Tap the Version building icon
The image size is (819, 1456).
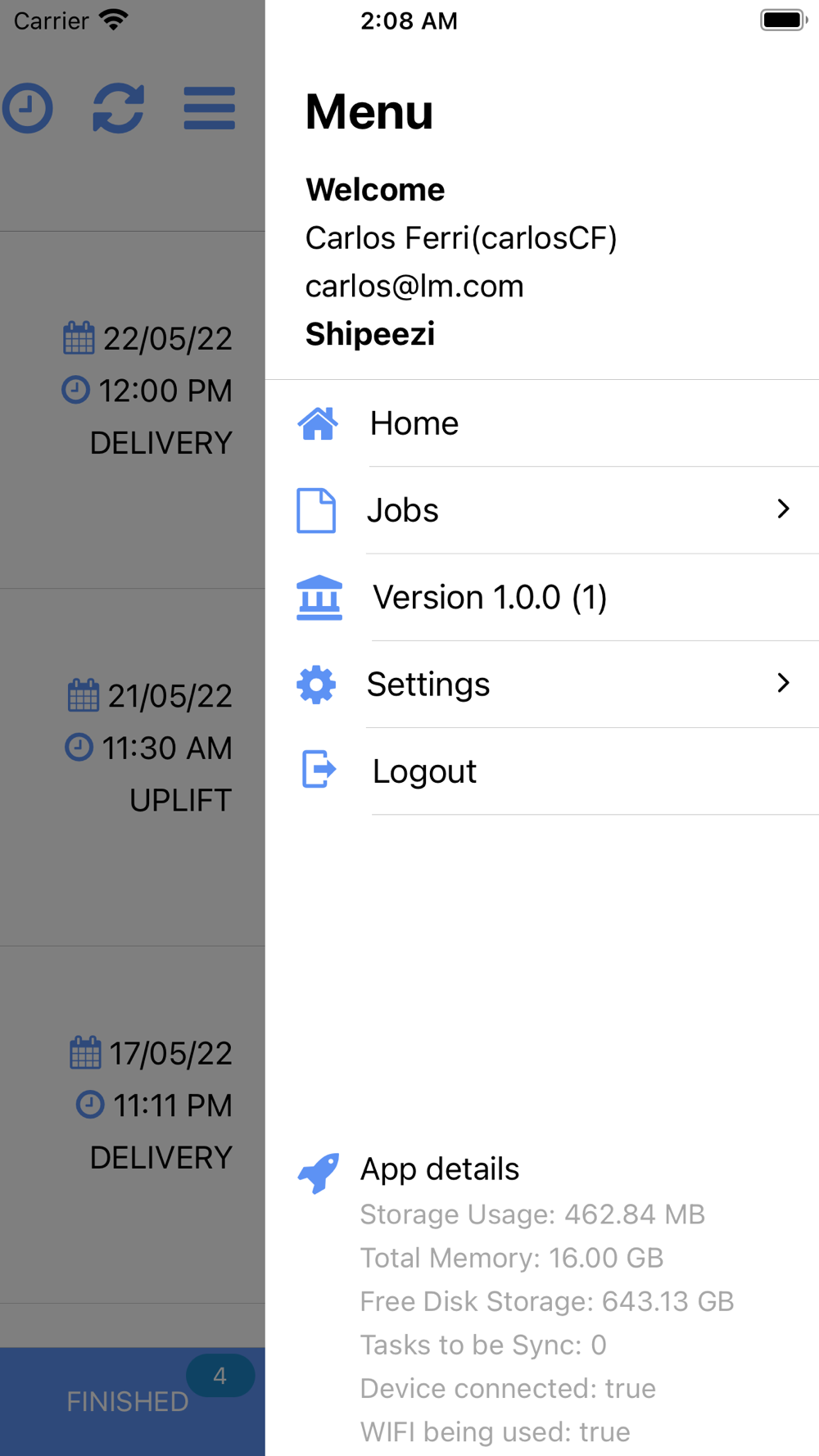point(319,598)
